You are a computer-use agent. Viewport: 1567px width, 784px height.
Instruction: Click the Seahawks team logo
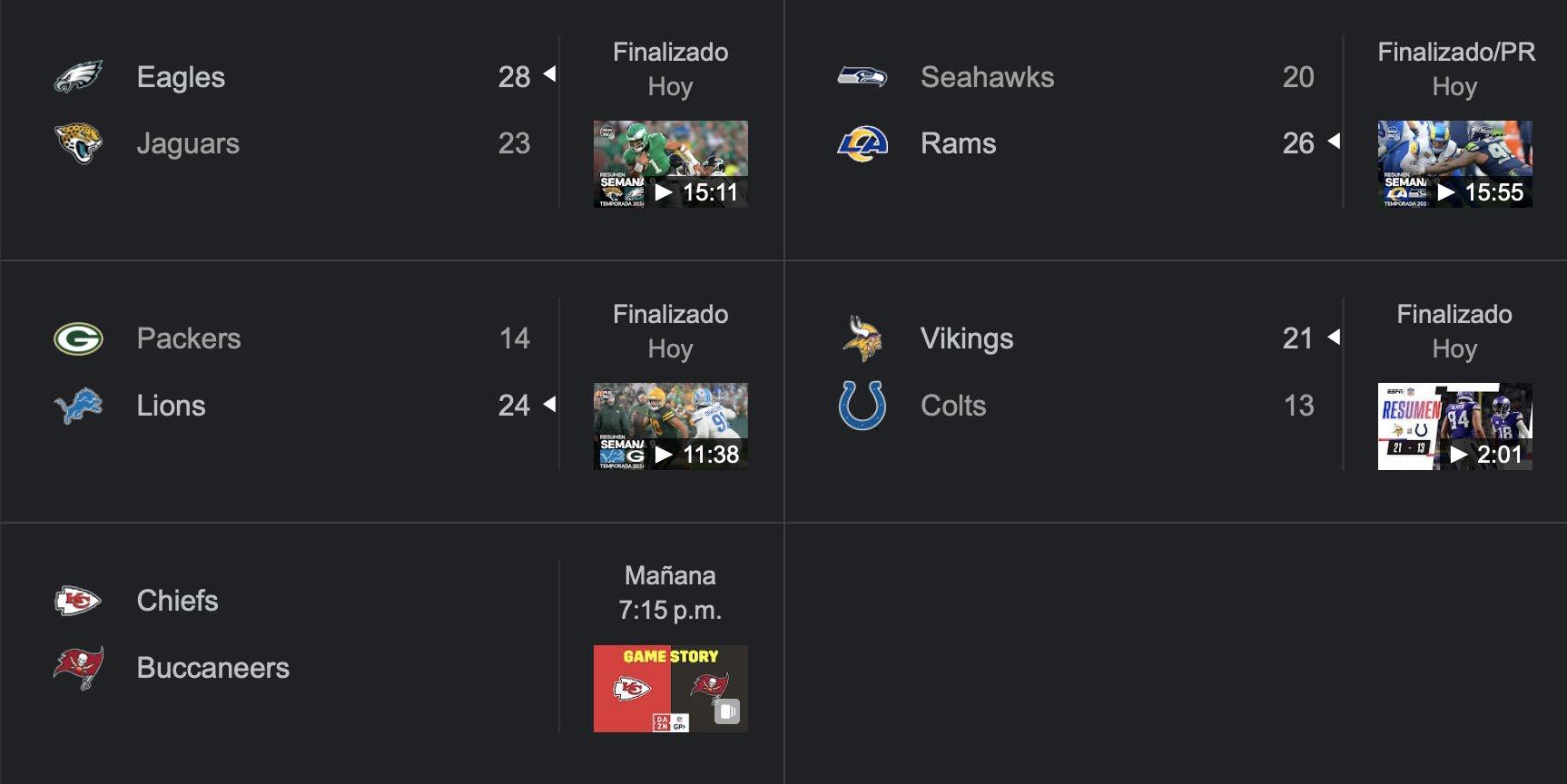tap(862, 77)
